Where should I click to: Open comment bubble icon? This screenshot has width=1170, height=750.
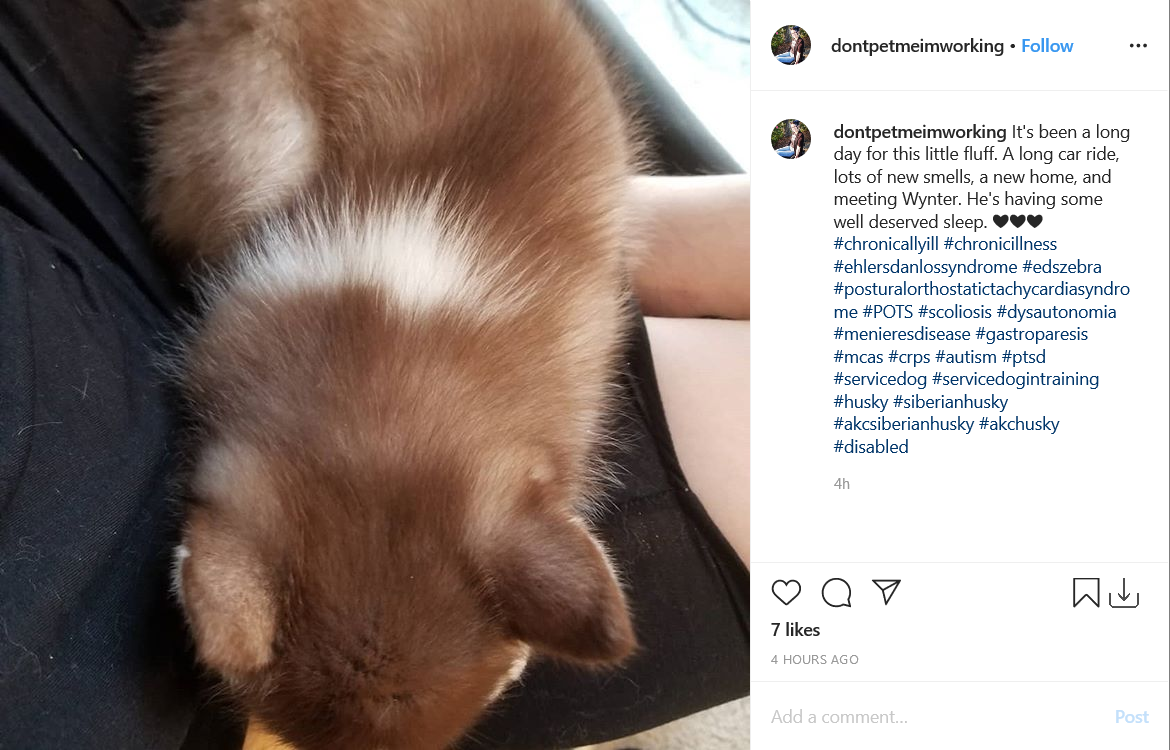pyautogui.click(x=836, y=593)
